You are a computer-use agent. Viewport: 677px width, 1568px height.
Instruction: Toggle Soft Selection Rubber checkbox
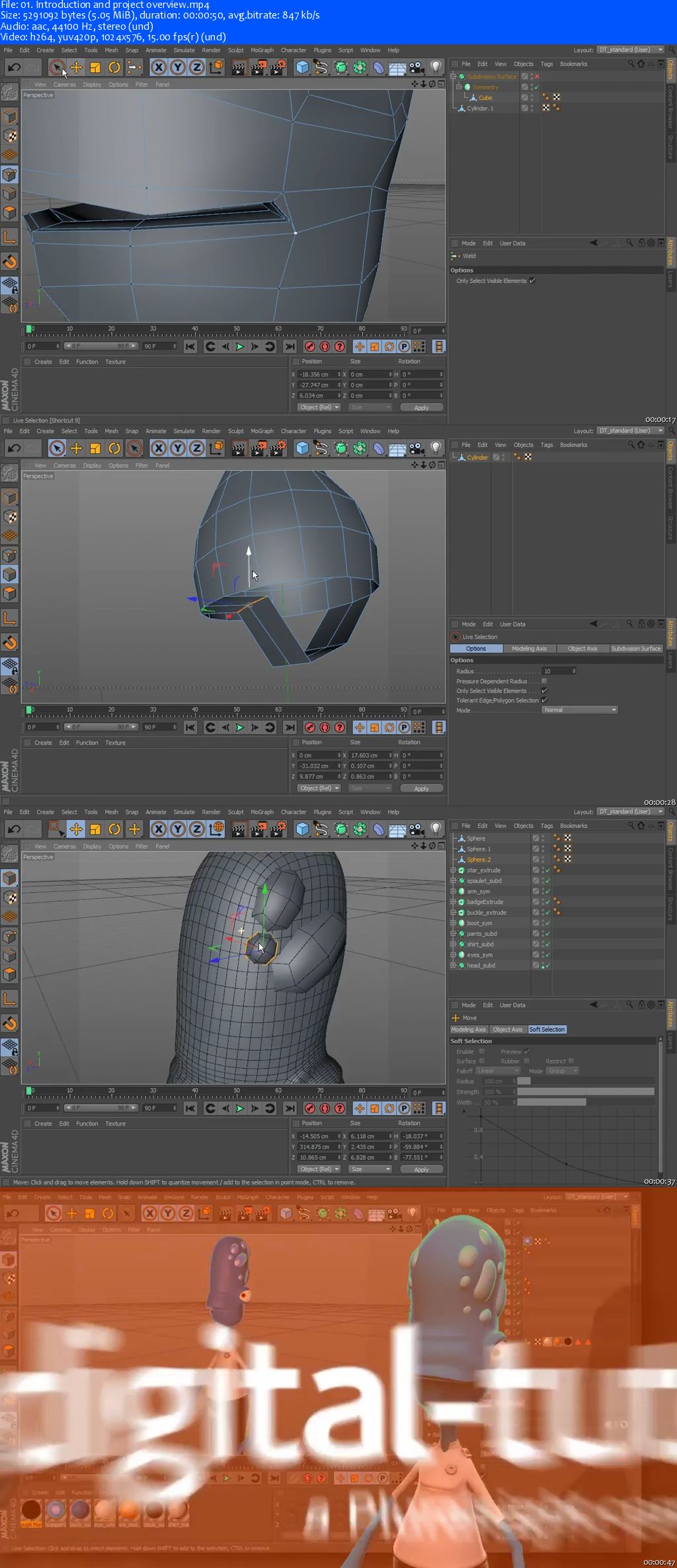click(x=527, y=1061)
